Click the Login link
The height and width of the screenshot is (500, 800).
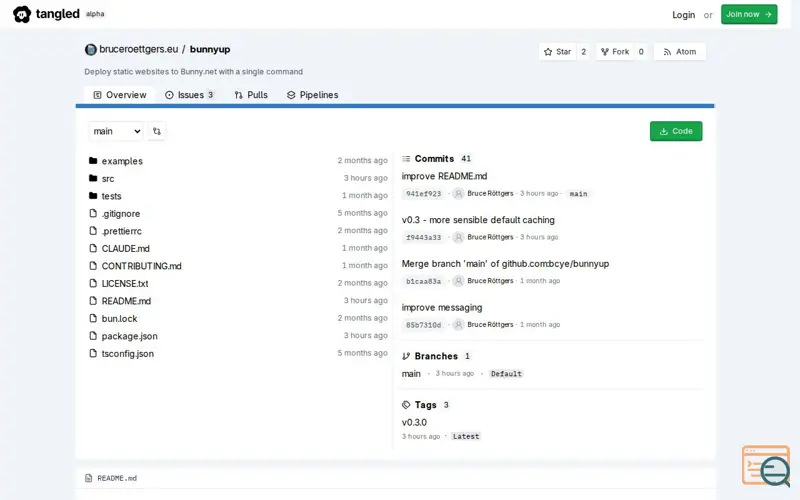[683, 15]
